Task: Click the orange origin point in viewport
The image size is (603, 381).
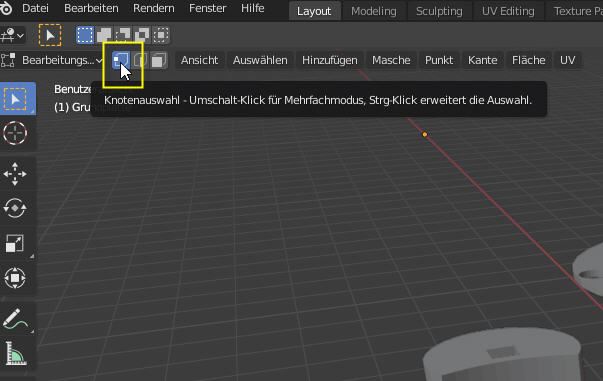Action: [425, 135]
